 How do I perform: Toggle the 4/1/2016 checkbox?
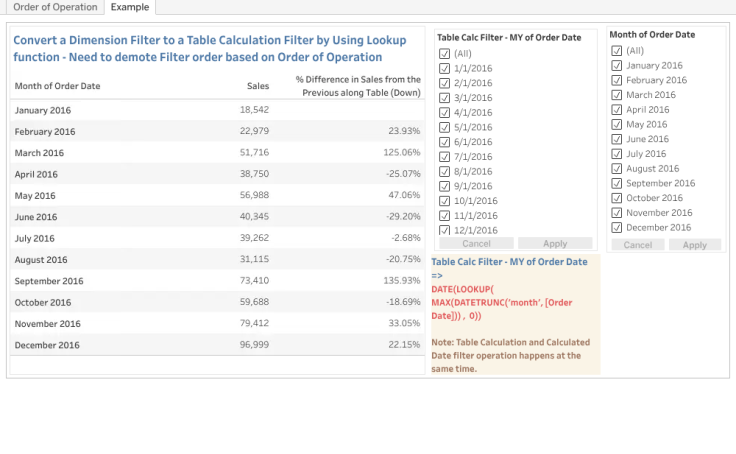(444, 113)
